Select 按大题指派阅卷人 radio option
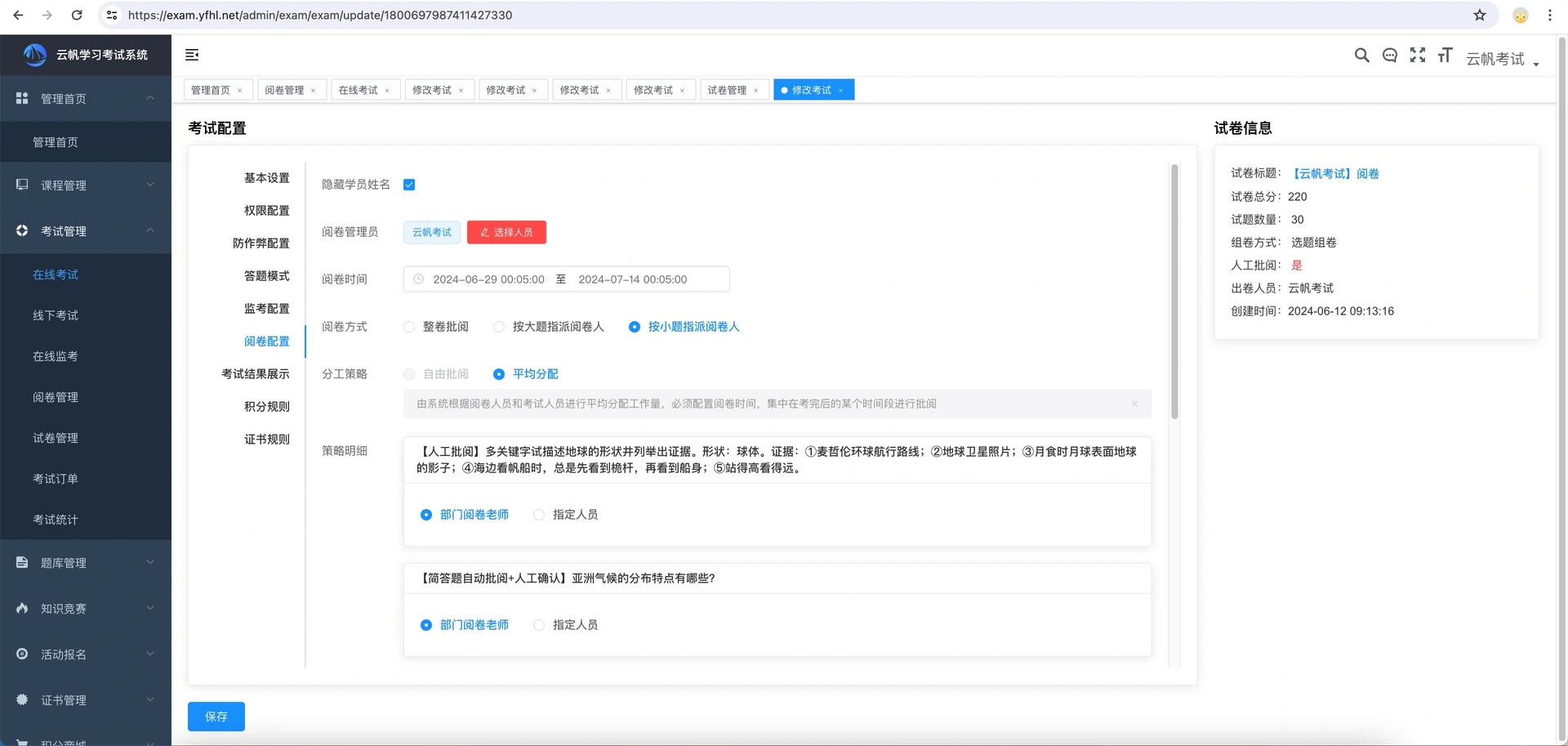The height and width of the screenshot is (746, 1568). coord(550,327)
